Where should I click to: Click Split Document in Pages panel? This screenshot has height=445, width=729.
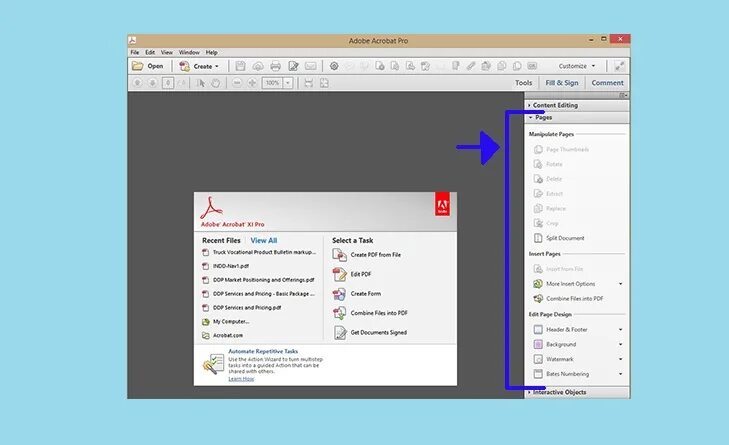click(x=559, y=238)
